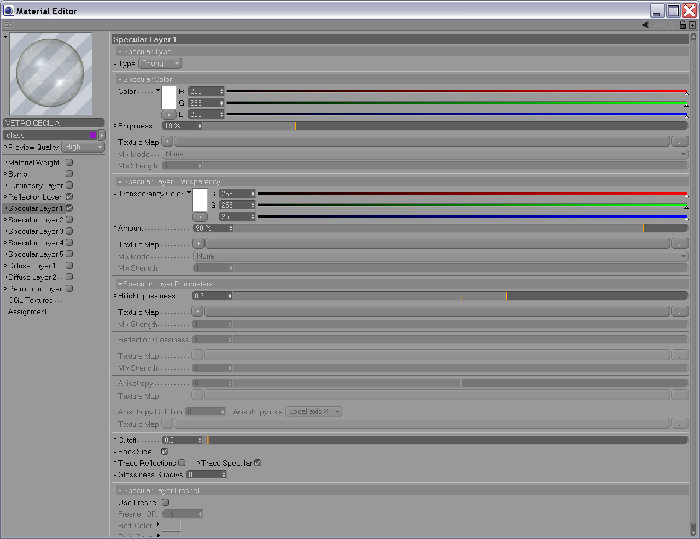Click small button under Transparency Color swatch

pyautogui.click(x=200, y=217)
